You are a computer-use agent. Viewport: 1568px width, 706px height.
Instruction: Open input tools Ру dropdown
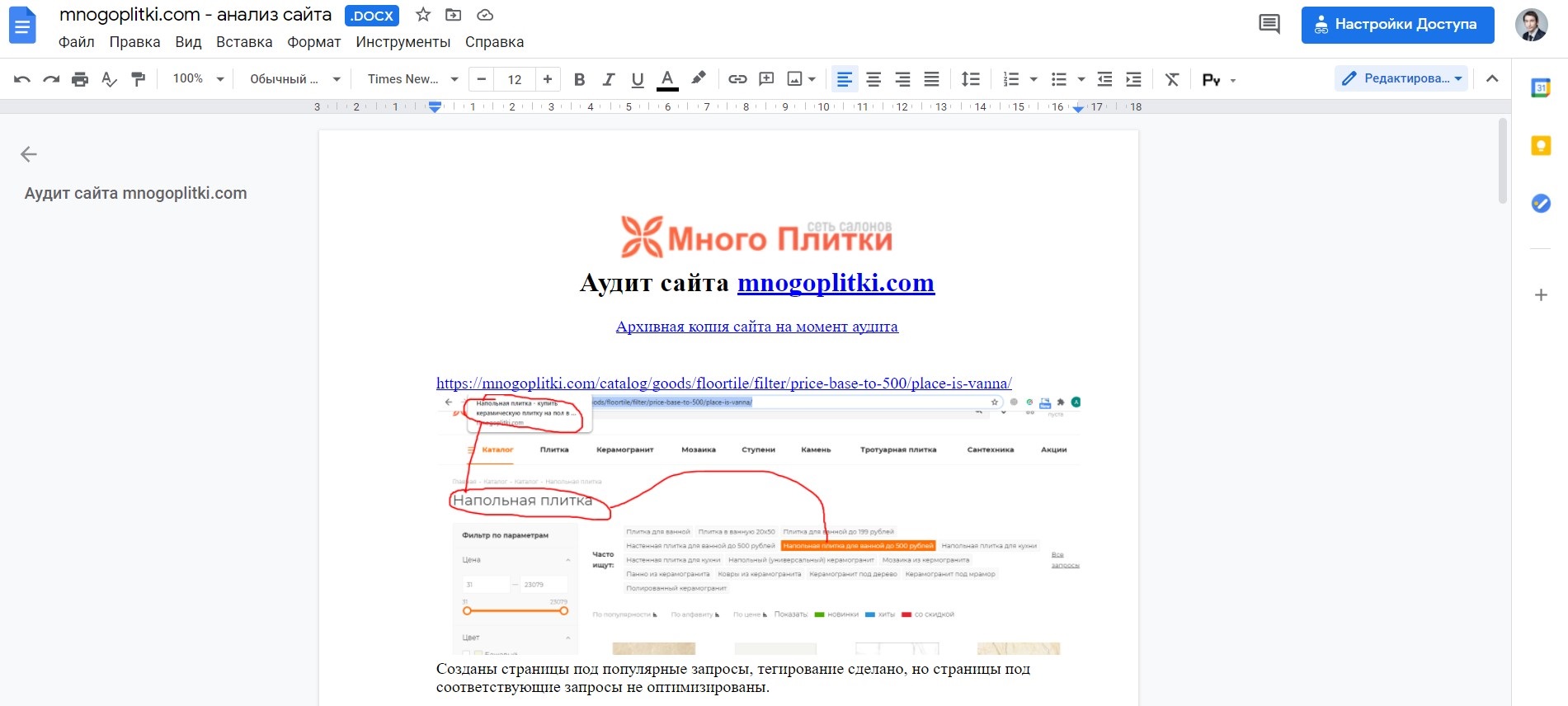point(1220,80)
